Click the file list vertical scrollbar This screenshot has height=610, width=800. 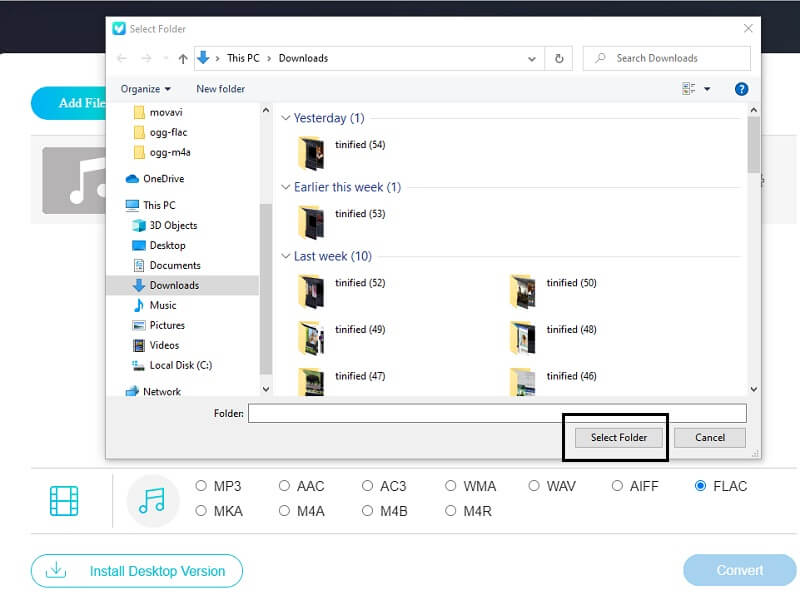click(753, 250)
